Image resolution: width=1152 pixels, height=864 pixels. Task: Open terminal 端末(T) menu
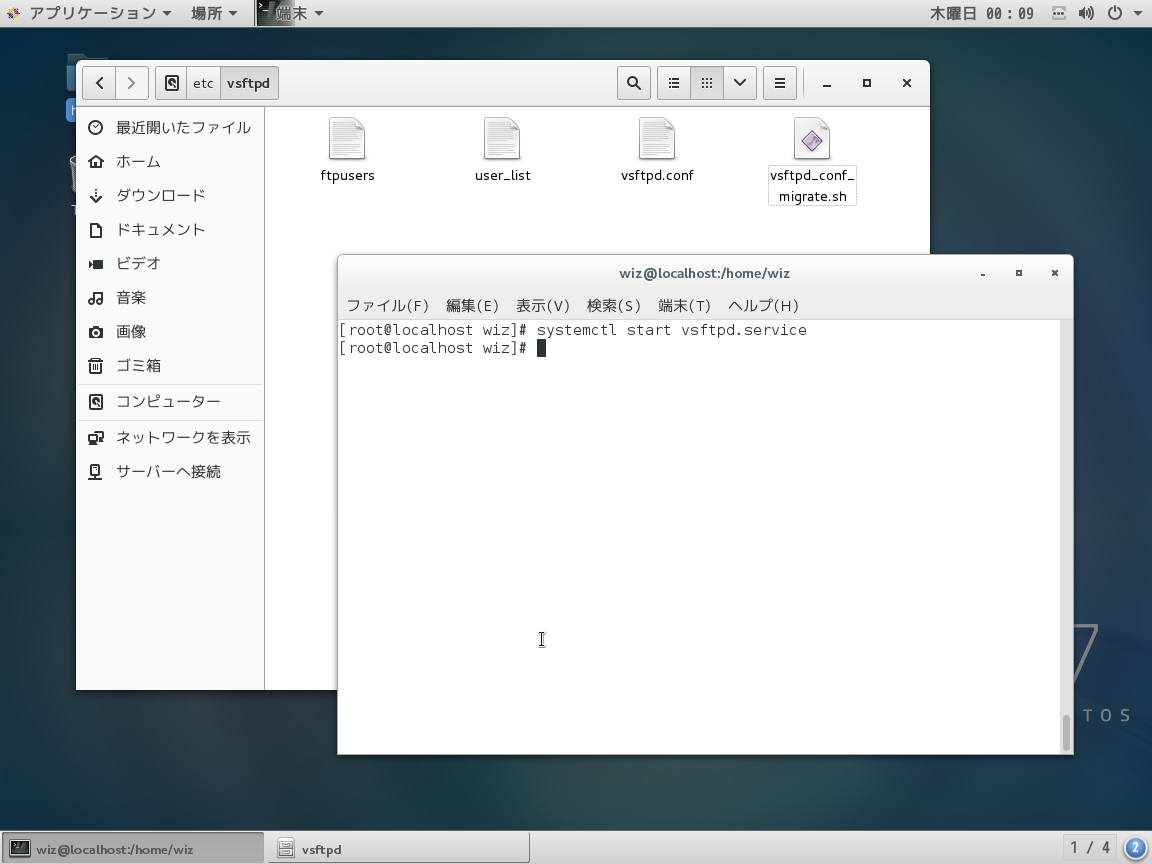(684, 306)
